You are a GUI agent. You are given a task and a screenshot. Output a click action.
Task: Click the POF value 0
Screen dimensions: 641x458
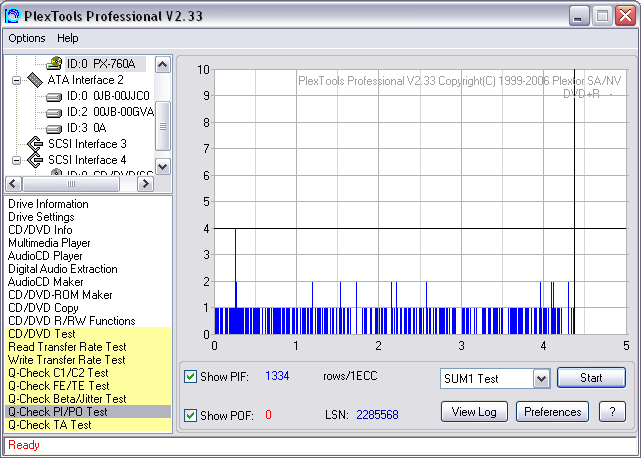click(268, 415)
